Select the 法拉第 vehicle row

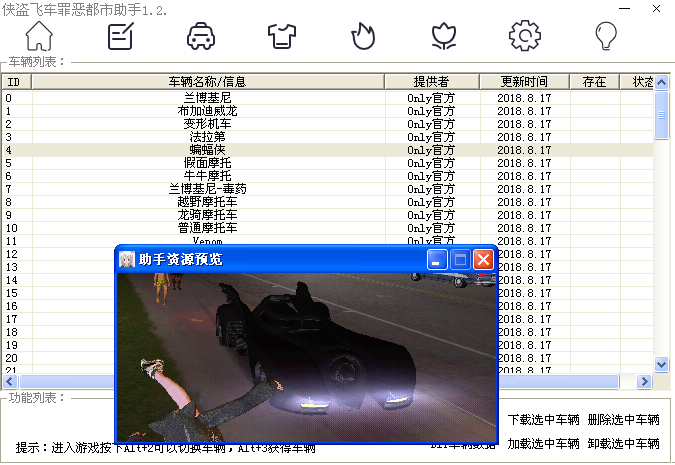click(x=328, y=137)
